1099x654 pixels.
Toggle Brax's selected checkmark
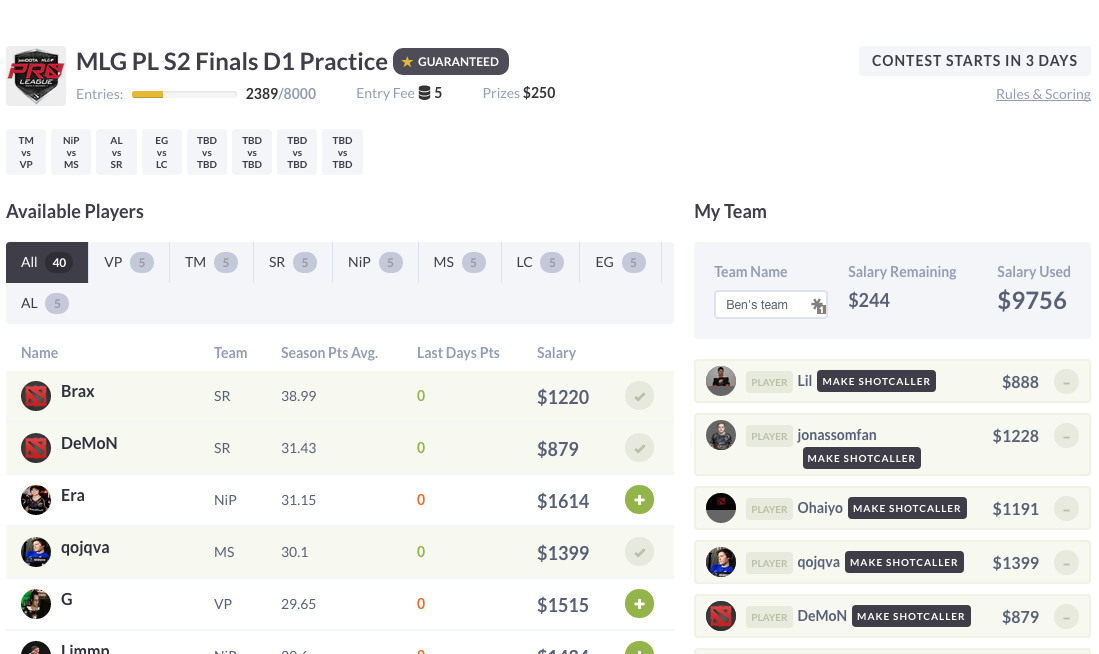(639, 396)
